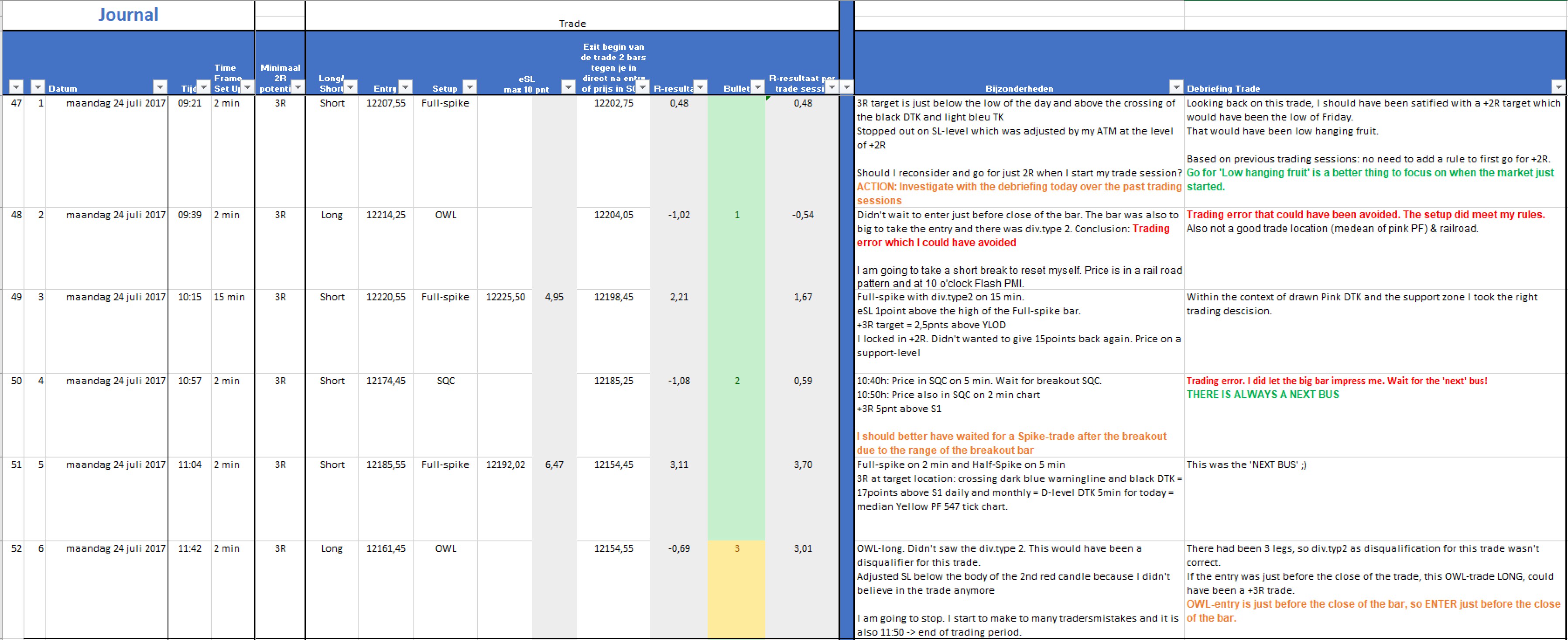
Task: Select the R-result cell -1,08
Action: (679, 415)
